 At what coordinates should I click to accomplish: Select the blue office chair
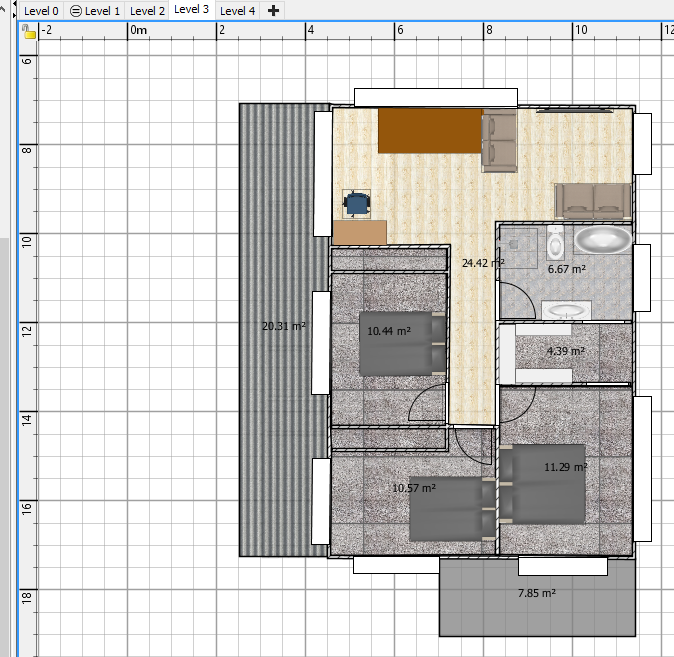pyautogui.click(x=357, y=203)
